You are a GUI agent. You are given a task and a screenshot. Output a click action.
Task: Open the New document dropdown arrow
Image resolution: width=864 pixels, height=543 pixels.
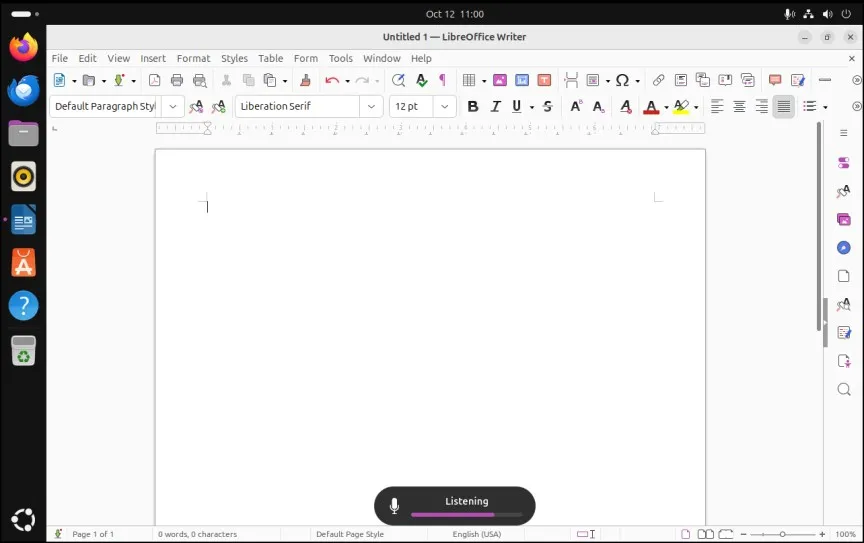[x=74, y=81]
